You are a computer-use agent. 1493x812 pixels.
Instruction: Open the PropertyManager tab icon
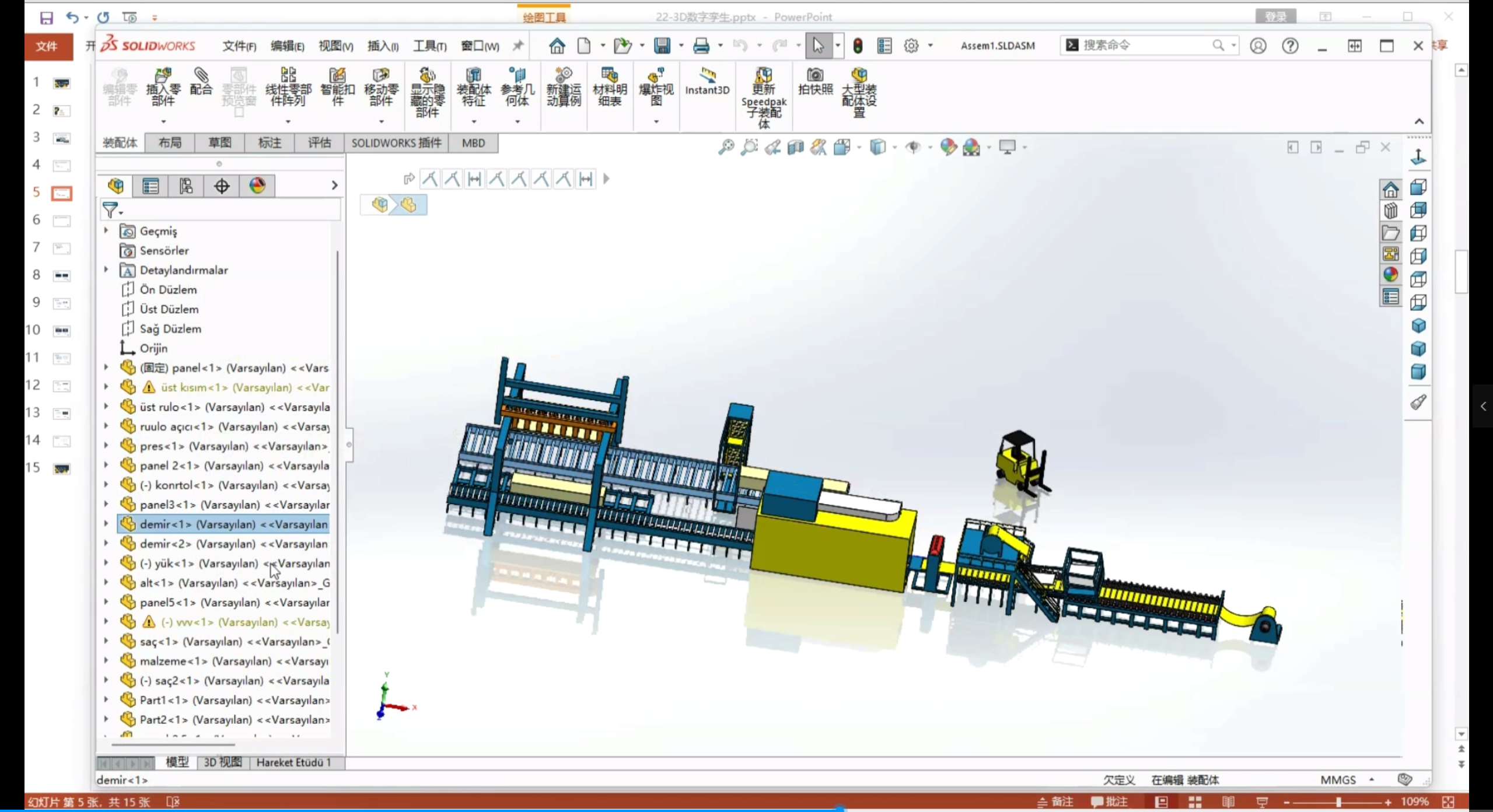[151, 186]
